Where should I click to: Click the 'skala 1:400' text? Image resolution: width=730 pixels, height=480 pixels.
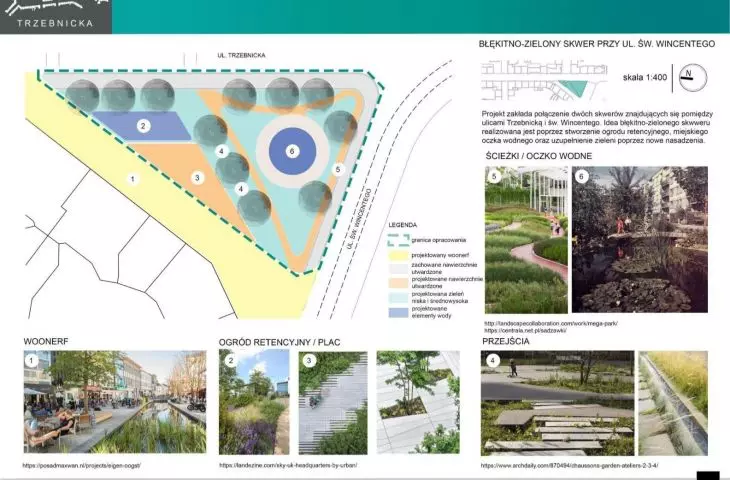(x=645, y=77)
